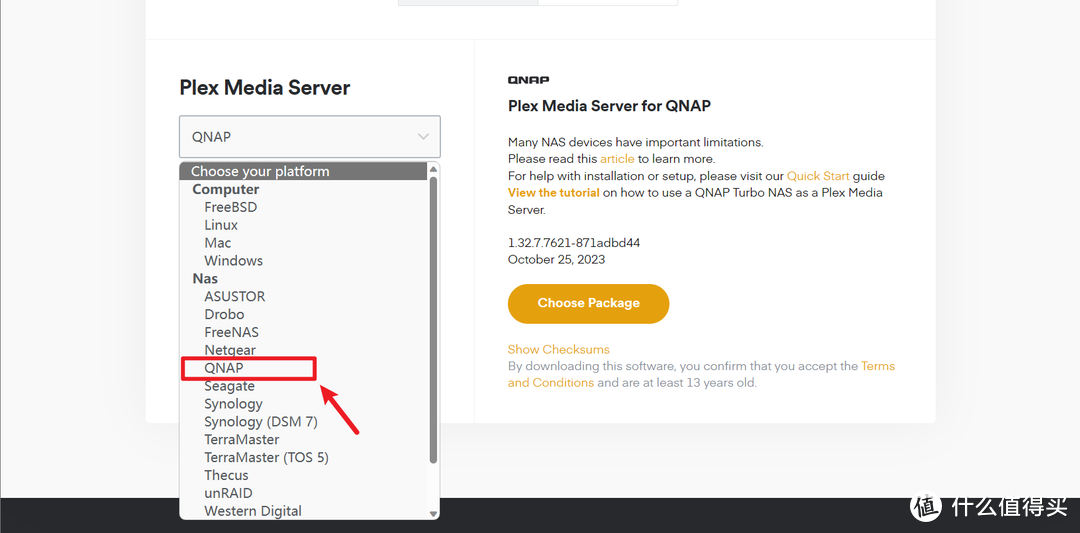1080x533 pixels.
Task: Click the Nas group label
Action: [205, 278]
